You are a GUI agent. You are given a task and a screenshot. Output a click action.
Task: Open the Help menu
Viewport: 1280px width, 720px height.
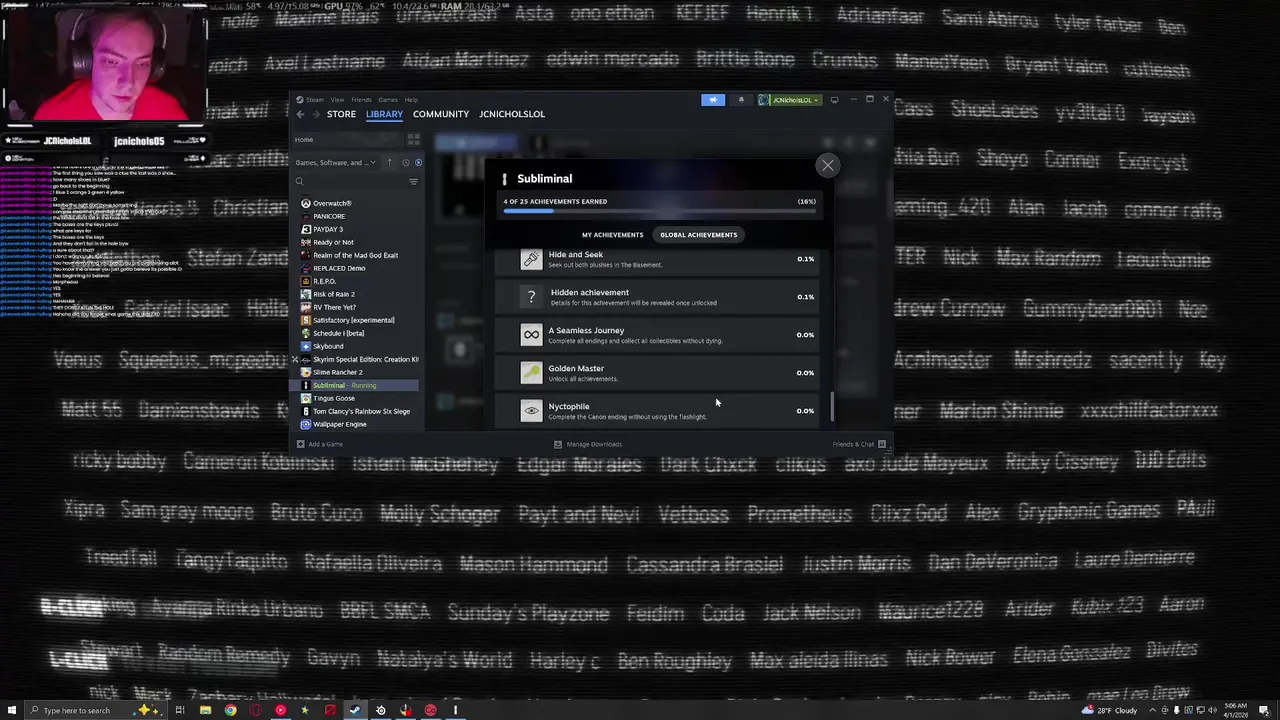pos(411,100)
